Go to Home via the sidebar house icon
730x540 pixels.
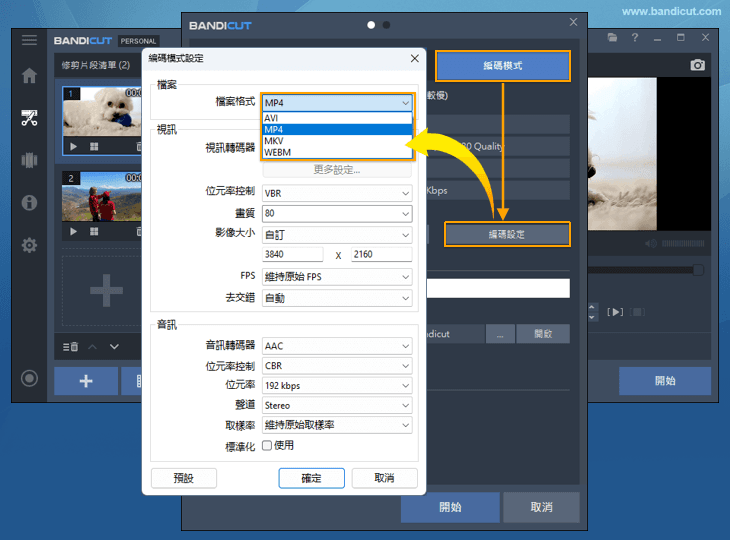(29, 76)
